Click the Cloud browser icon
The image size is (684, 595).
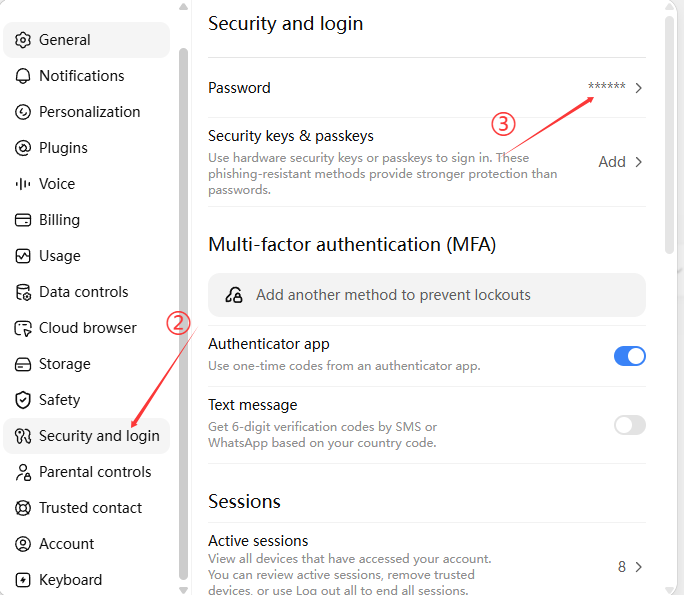[x=23, y=328]
